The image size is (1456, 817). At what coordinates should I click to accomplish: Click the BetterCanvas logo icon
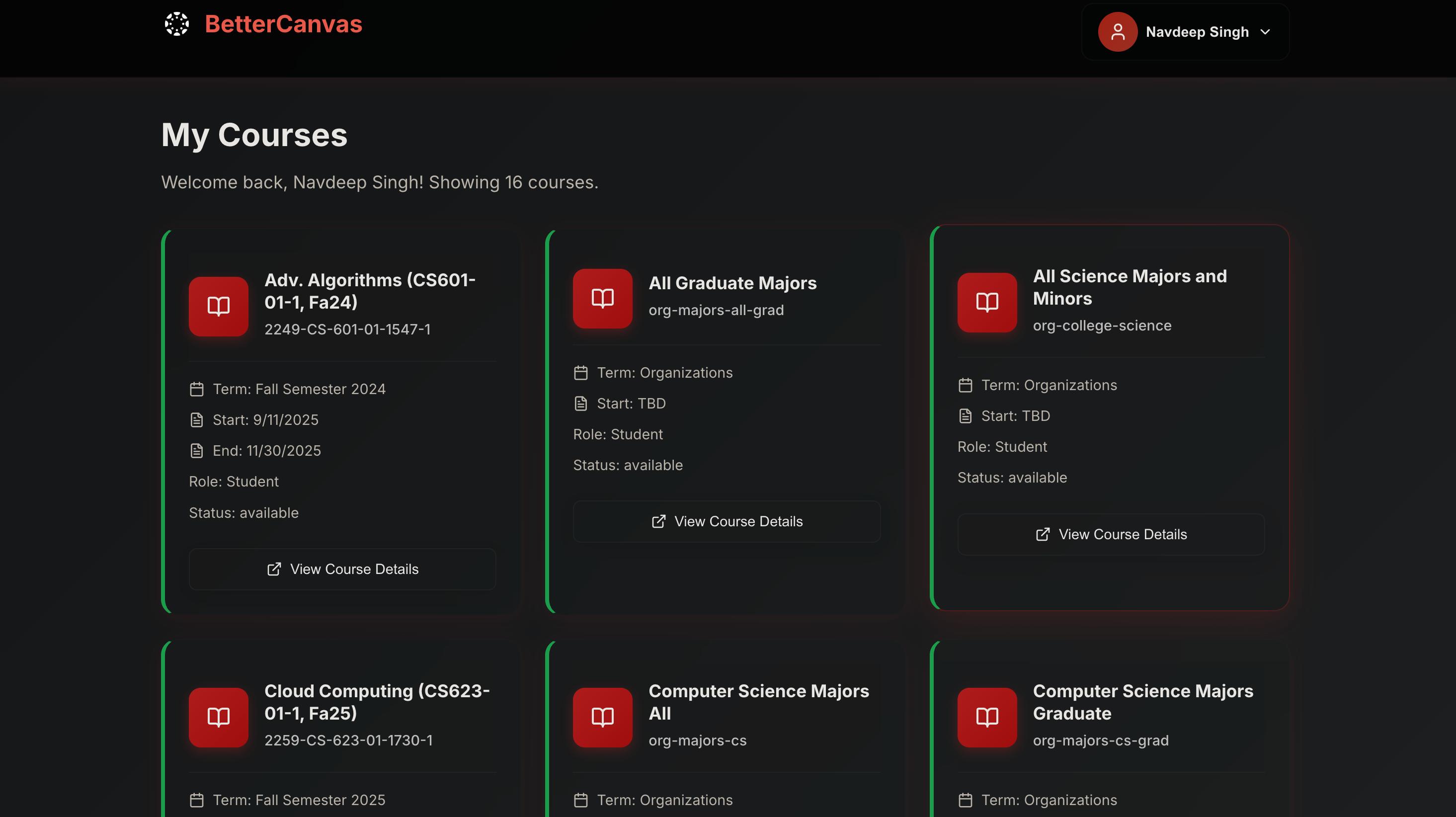coord(177,24)
